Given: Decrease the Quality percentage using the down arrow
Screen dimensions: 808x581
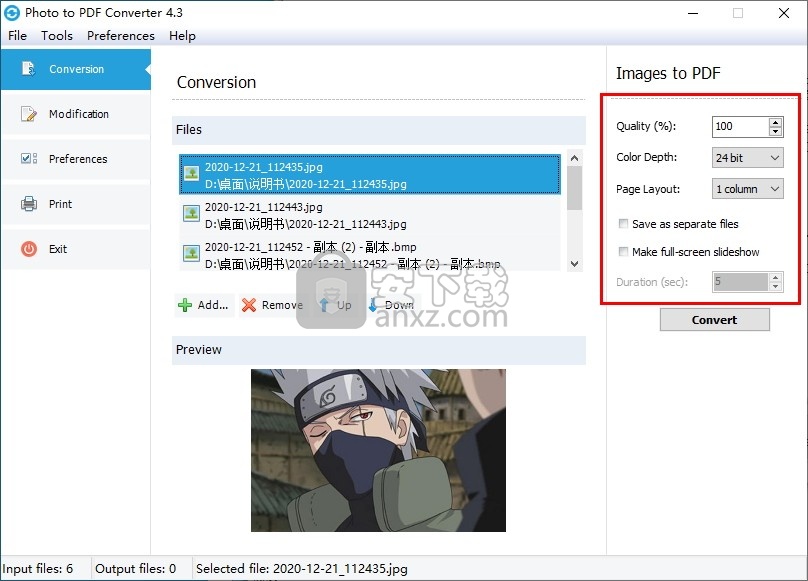Looking at the screenshot, I should click(776, 131).
